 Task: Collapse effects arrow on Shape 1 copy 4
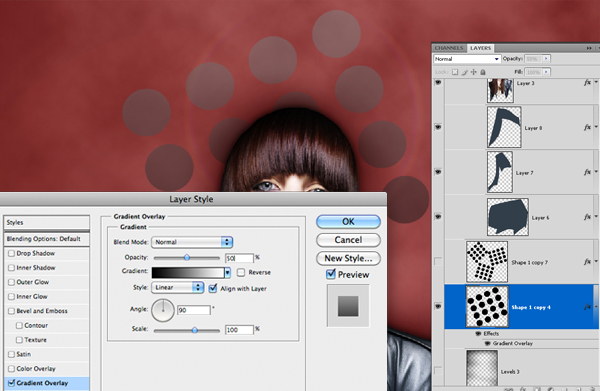coord(596,307)
